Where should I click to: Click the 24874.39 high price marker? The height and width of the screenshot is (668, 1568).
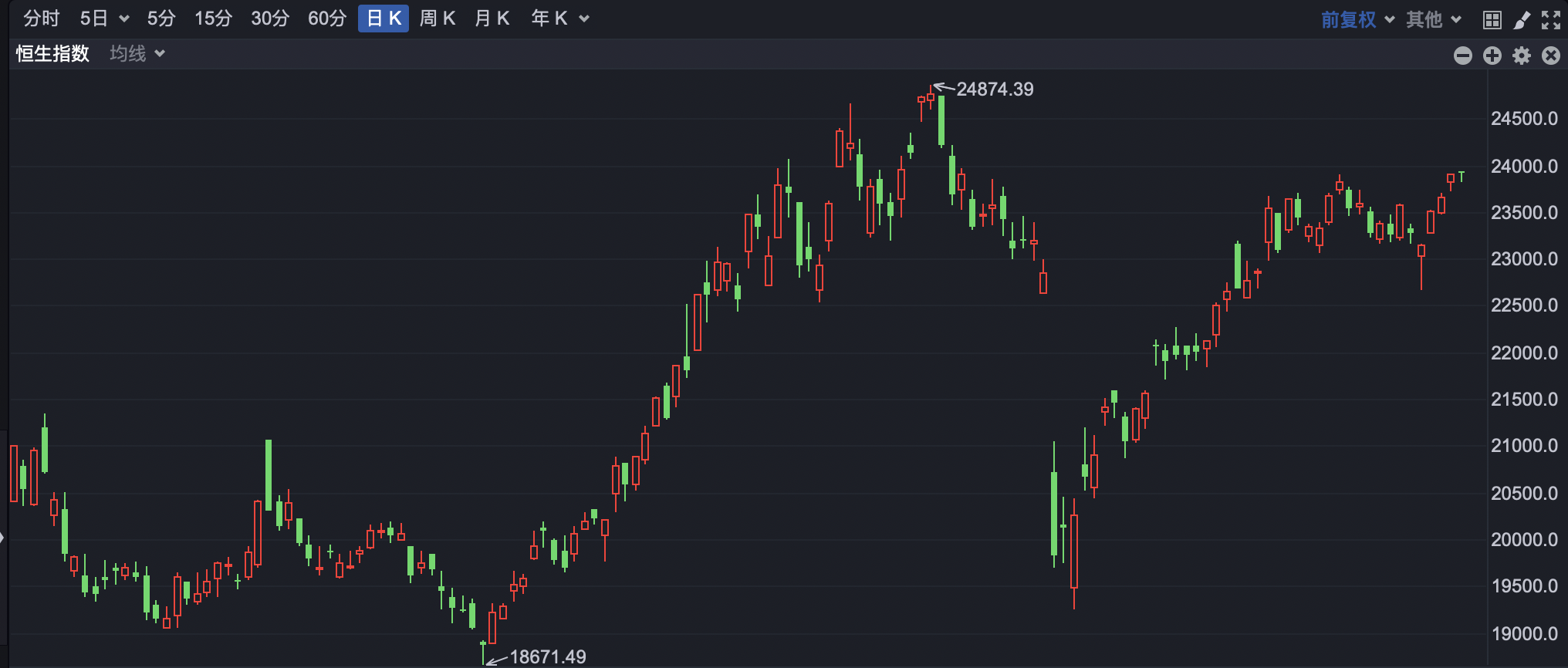click(995, 89)
